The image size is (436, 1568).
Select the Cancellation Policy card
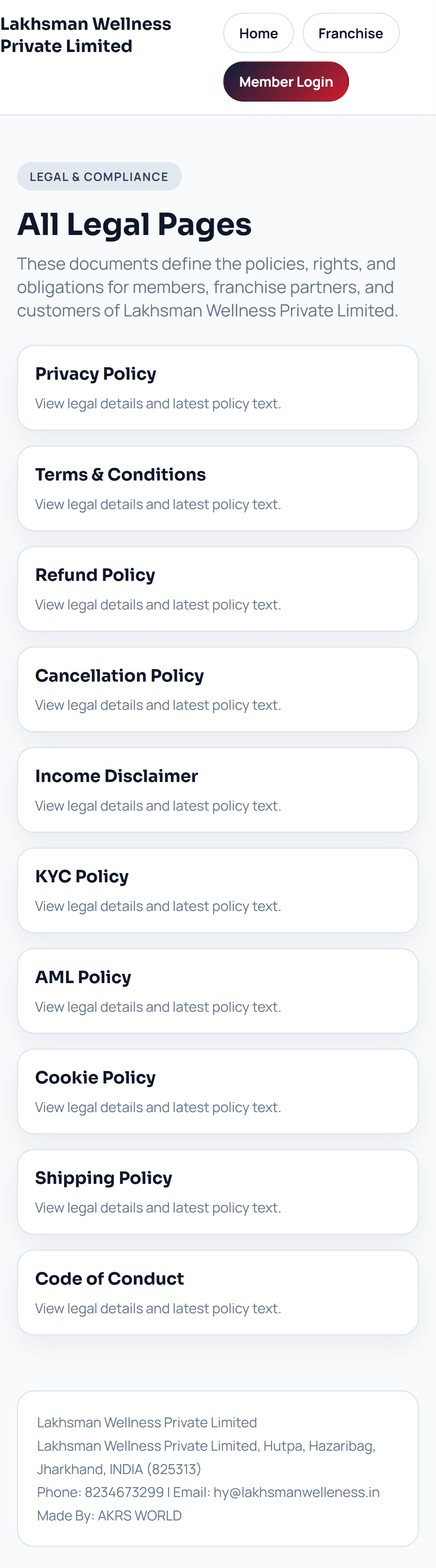click(x=218, y=689)
